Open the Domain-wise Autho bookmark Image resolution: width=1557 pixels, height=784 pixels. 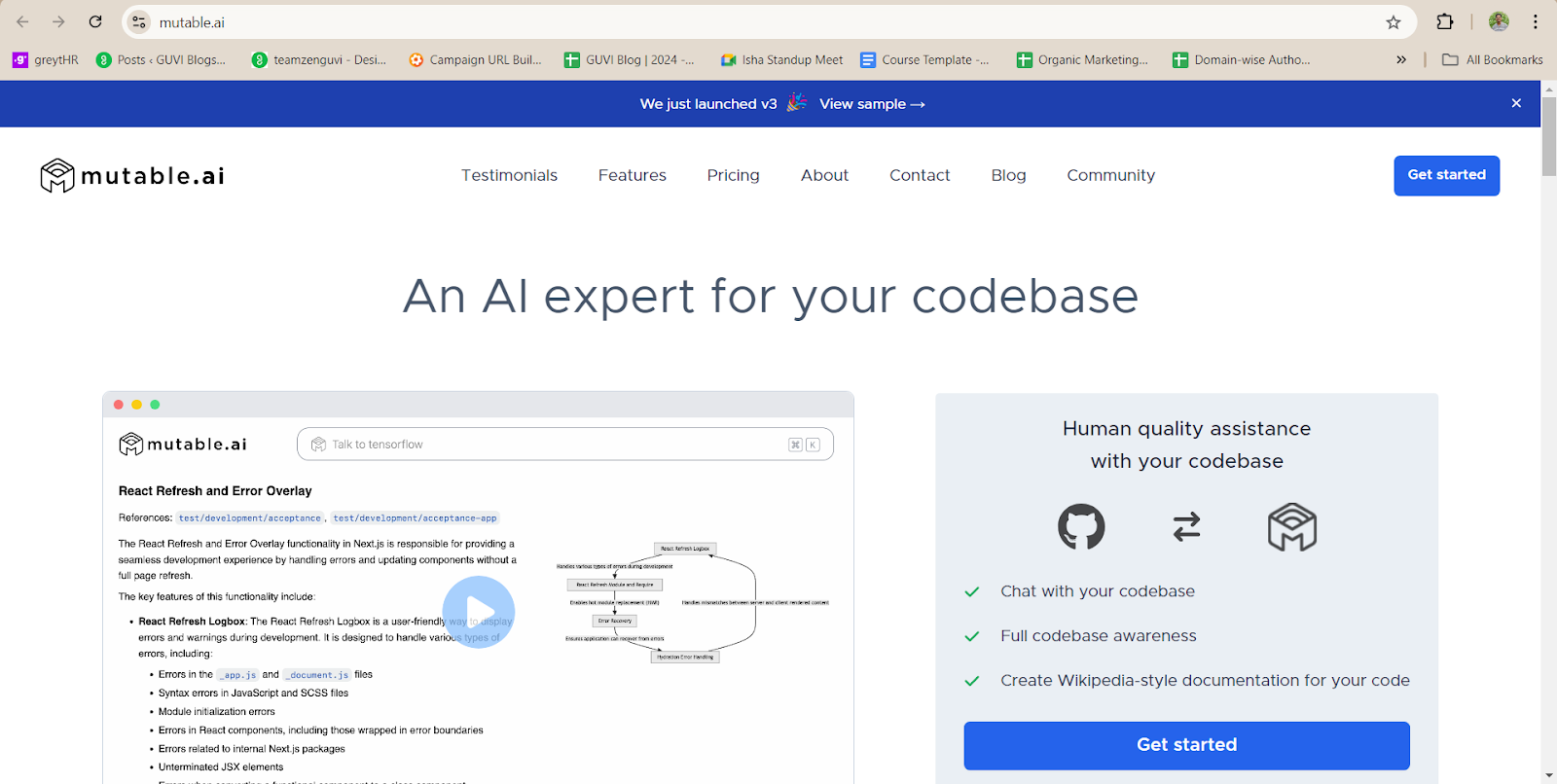pyautogui.click(x=1241, y=59)
